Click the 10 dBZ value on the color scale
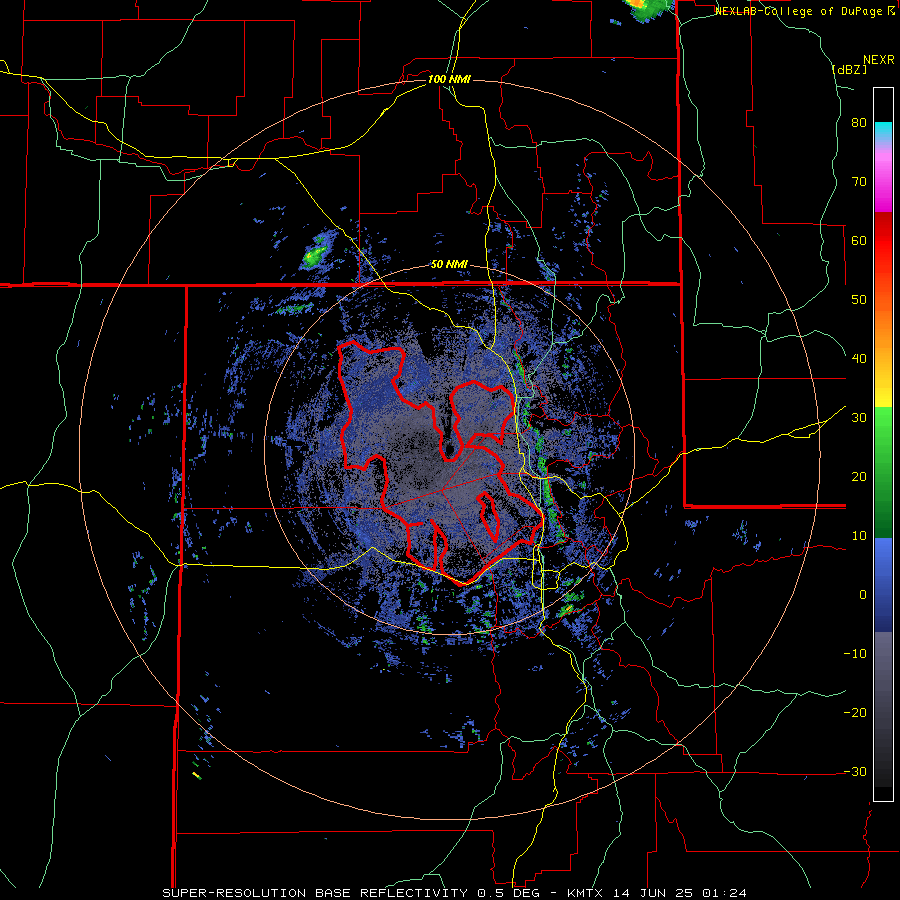Viewport: 900px width, 900px height. [859, 536]
